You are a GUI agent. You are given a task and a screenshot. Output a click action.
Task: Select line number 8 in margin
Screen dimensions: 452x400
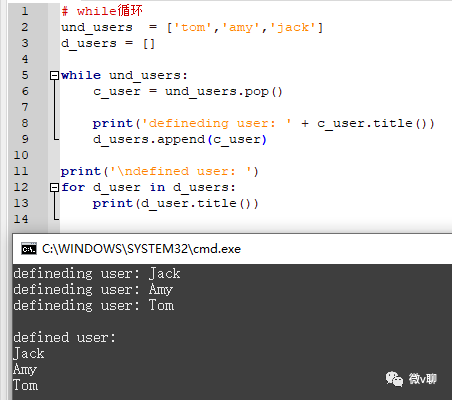[25, 123]
